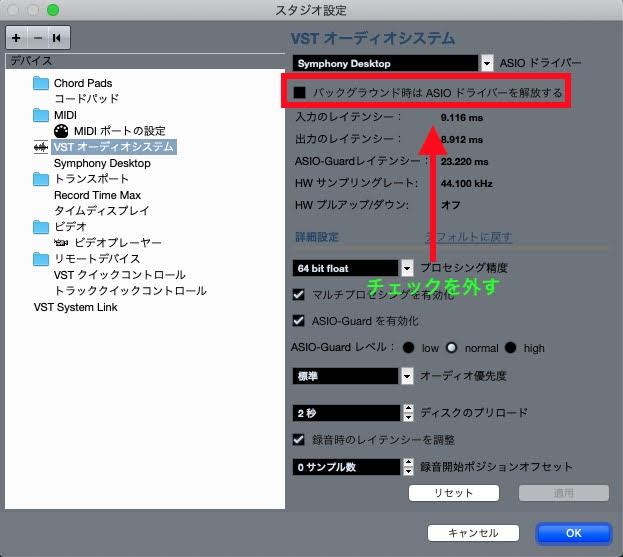Select VST クイックコントロール item
This screenshot has height=557, width=623.
(x=120, y=275)
